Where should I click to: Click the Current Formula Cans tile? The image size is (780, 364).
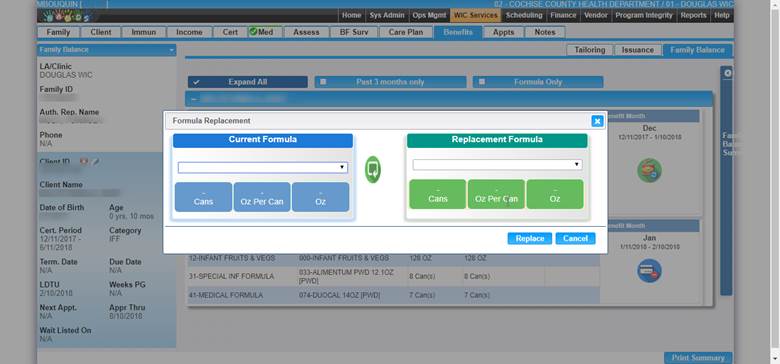click(203, 197)
